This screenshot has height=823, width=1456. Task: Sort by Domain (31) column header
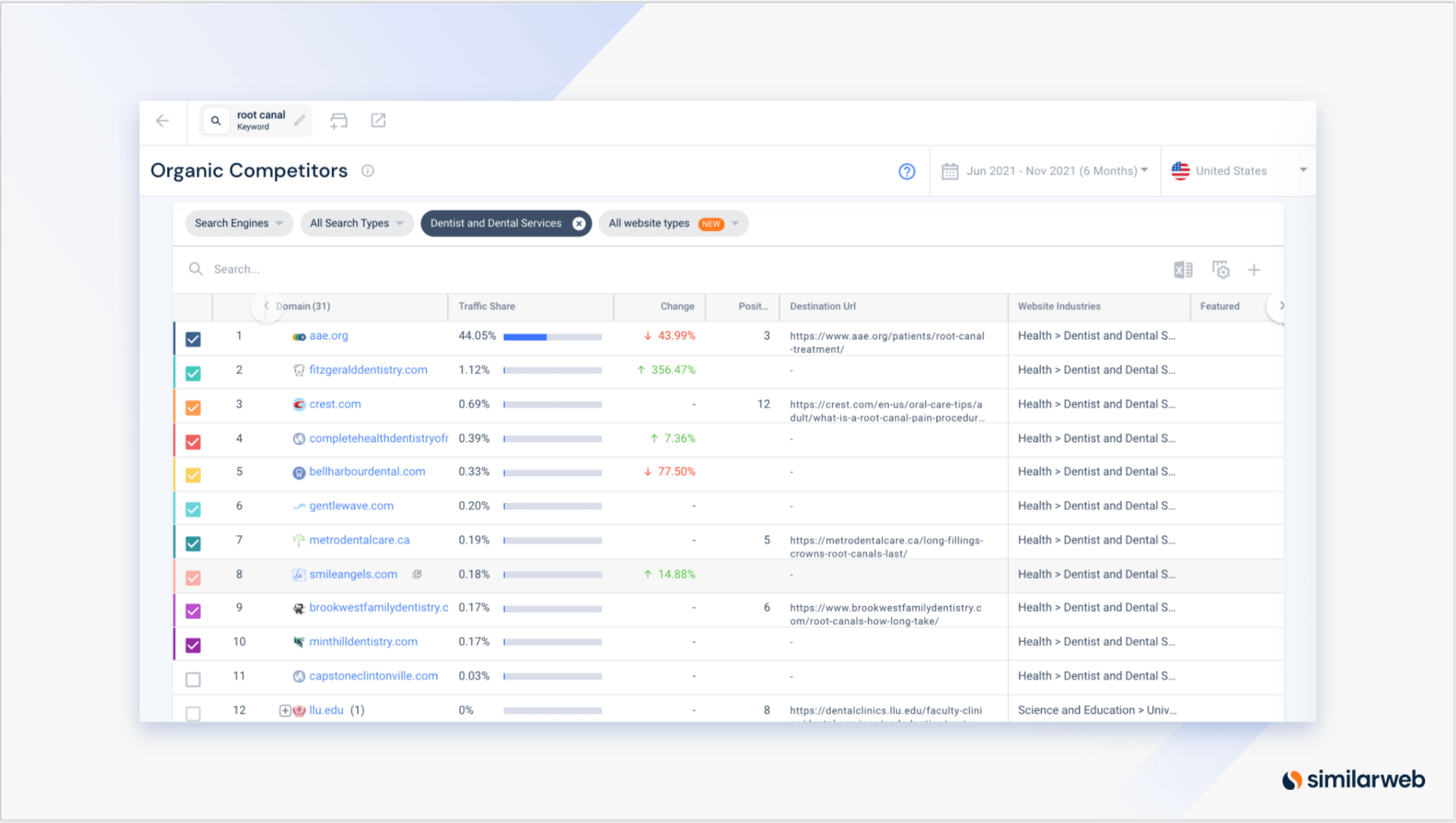click(304, 307)
